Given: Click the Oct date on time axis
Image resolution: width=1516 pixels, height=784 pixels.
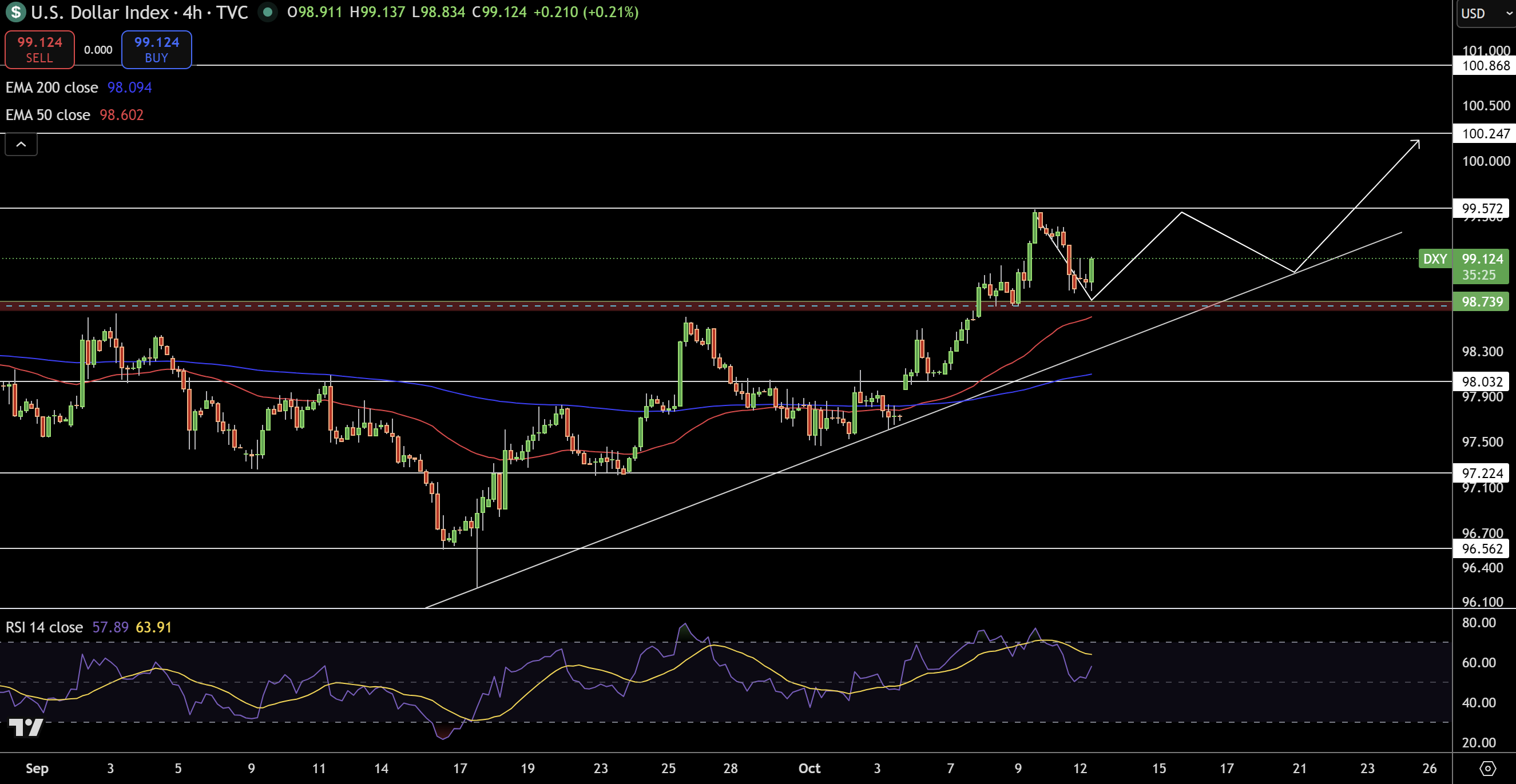Looking at the screenshot, I should 809,768.
